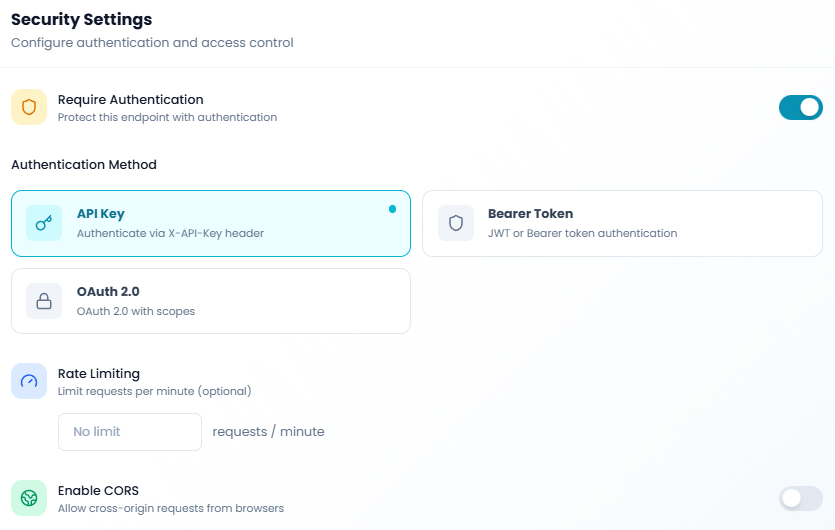Click the shield icon in Bearer Token card
The width and height of the screenshot is (835, 530).
pyautogui.click(x=456, y=223)
